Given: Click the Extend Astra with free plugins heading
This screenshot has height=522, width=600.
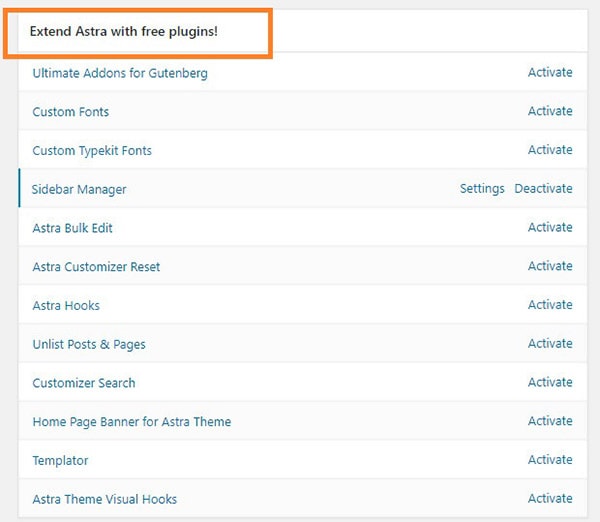Looking at the screenshot, I should pyautogui.click(x=124, y=32).
